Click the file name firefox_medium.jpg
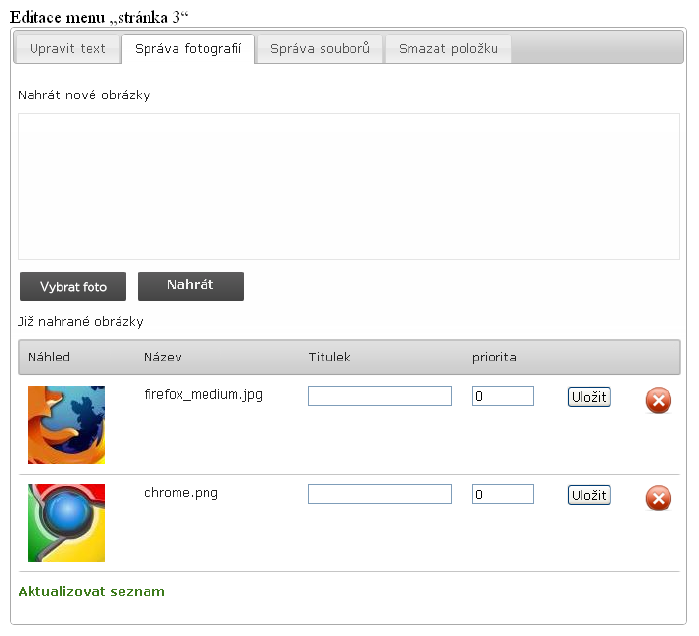 coord(203,395)
